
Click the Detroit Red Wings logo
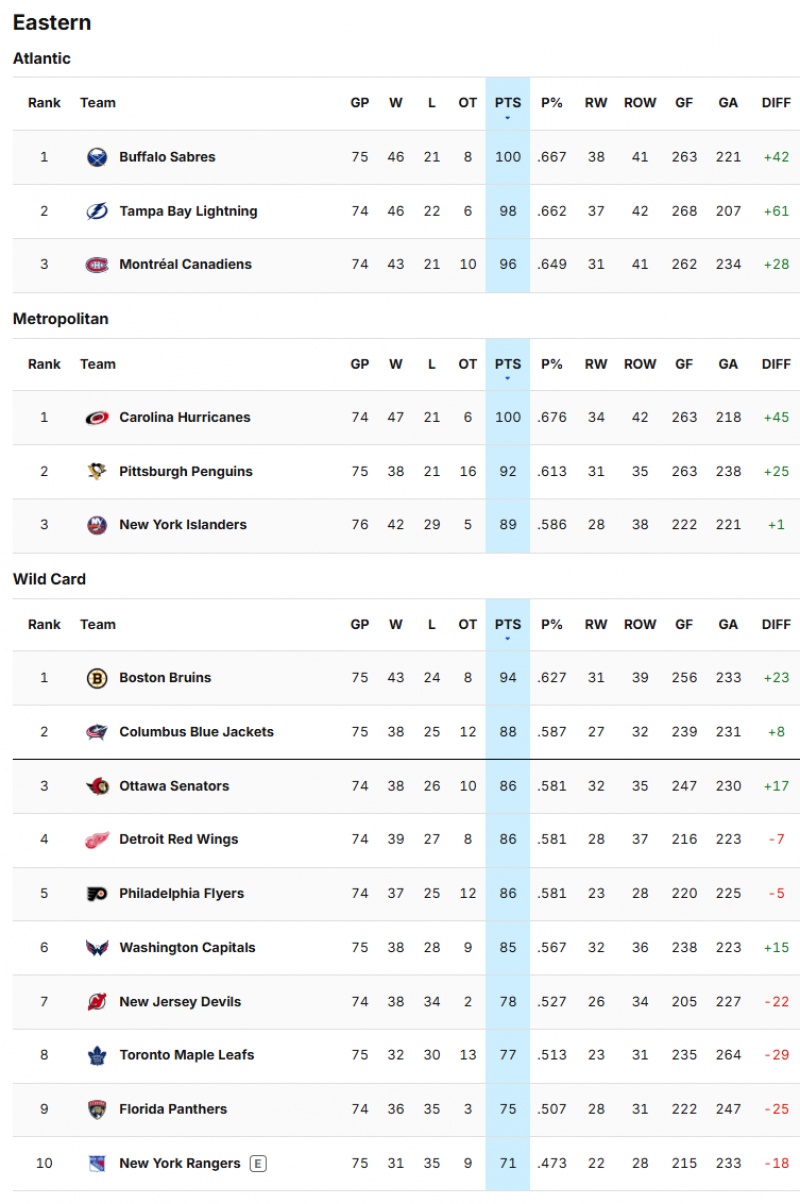97,840
